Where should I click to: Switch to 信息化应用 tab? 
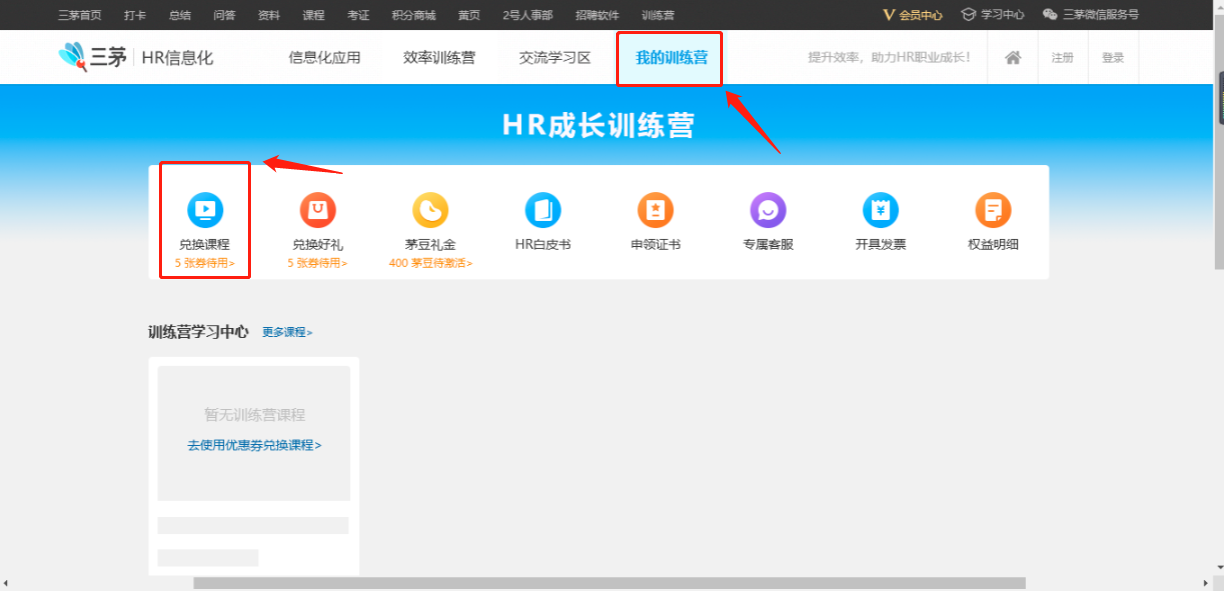(x=324, y=58)
